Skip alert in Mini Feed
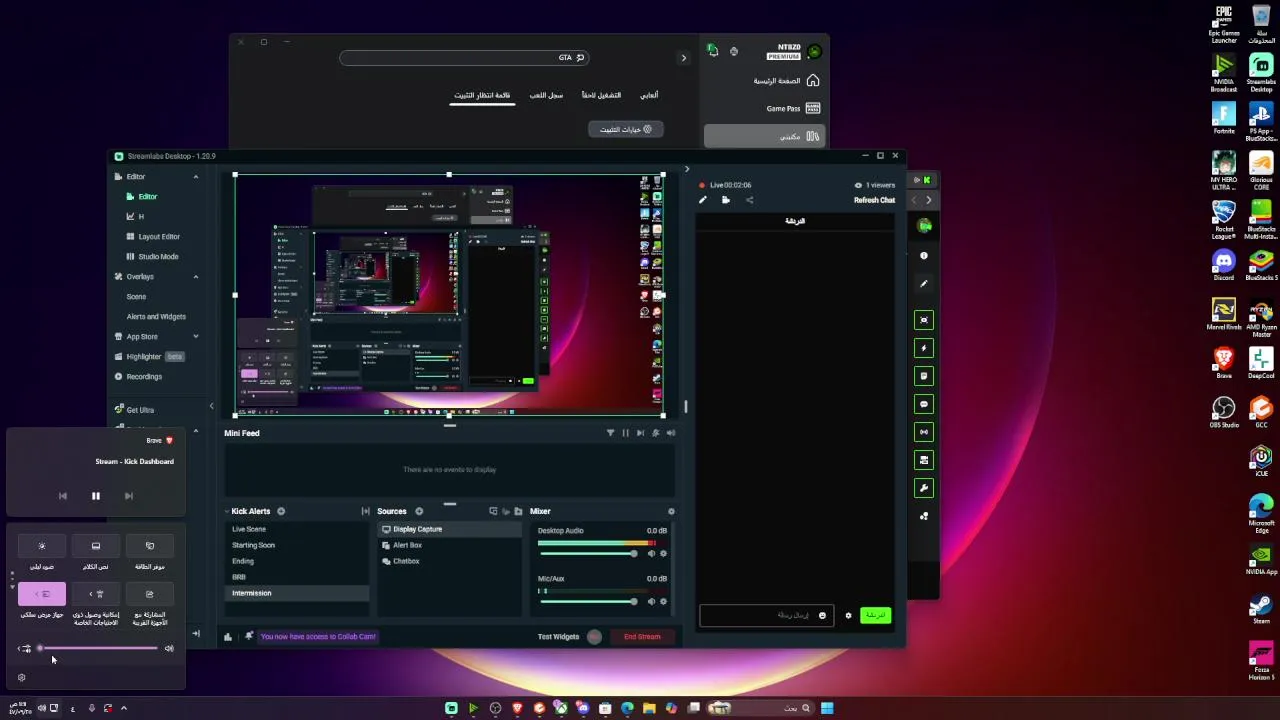The width and height of the screenshot is (1280, 720). 640,433
